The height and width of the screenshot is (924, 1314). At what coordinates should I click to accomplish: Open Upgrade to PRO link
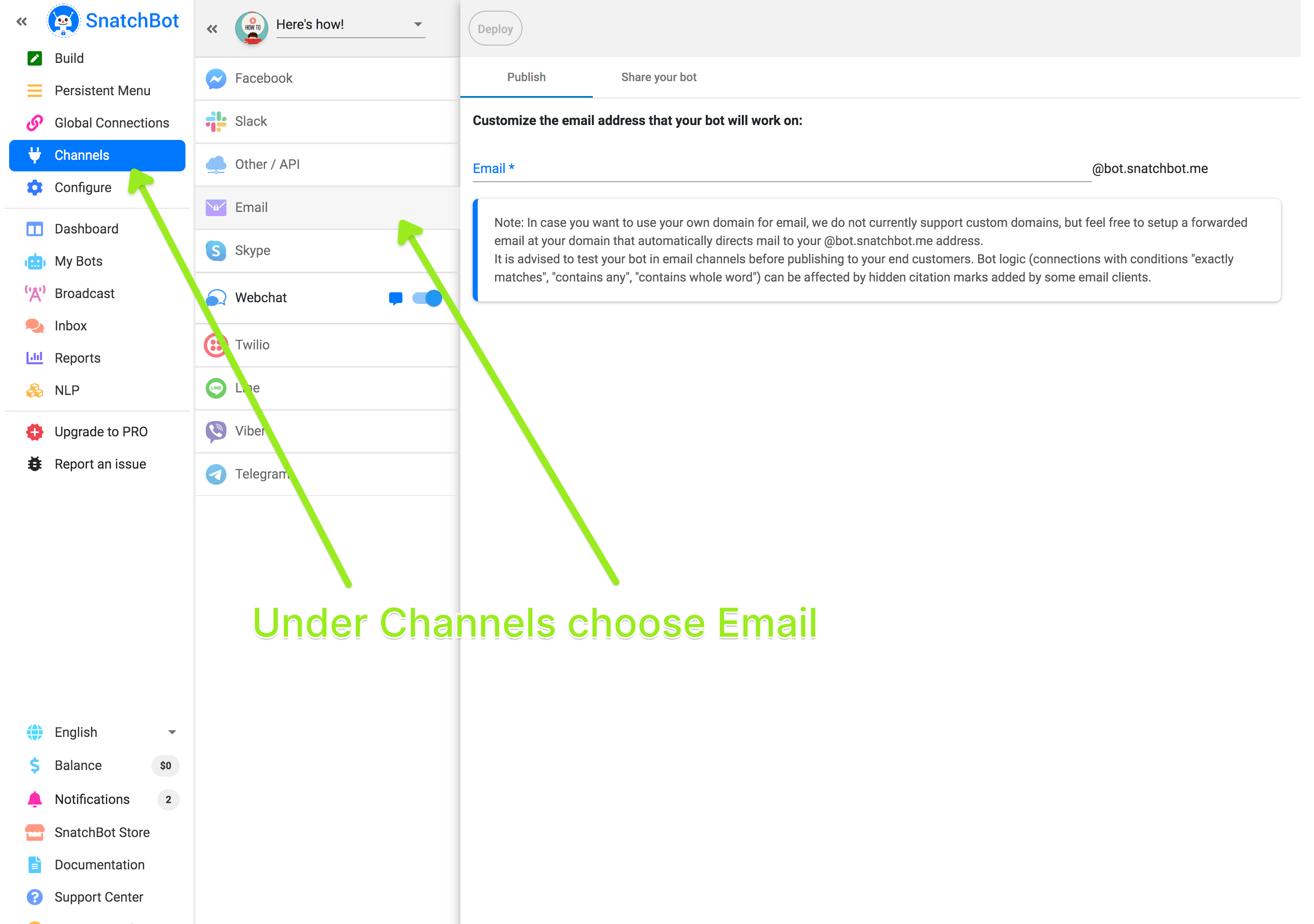(101, 432)
